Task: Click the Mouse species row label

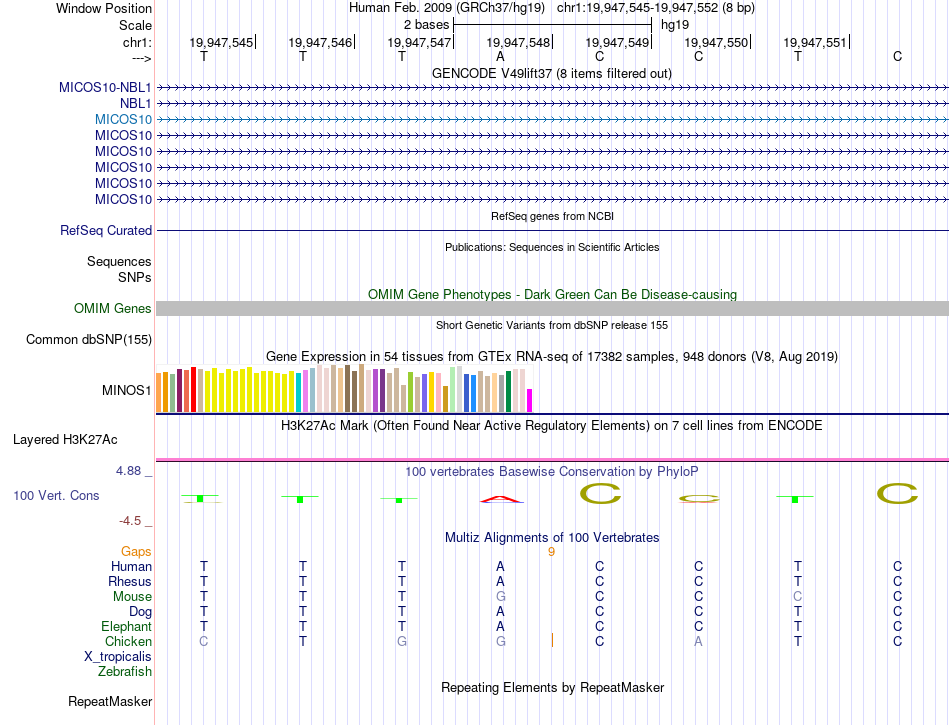Action: pos(132,597)
